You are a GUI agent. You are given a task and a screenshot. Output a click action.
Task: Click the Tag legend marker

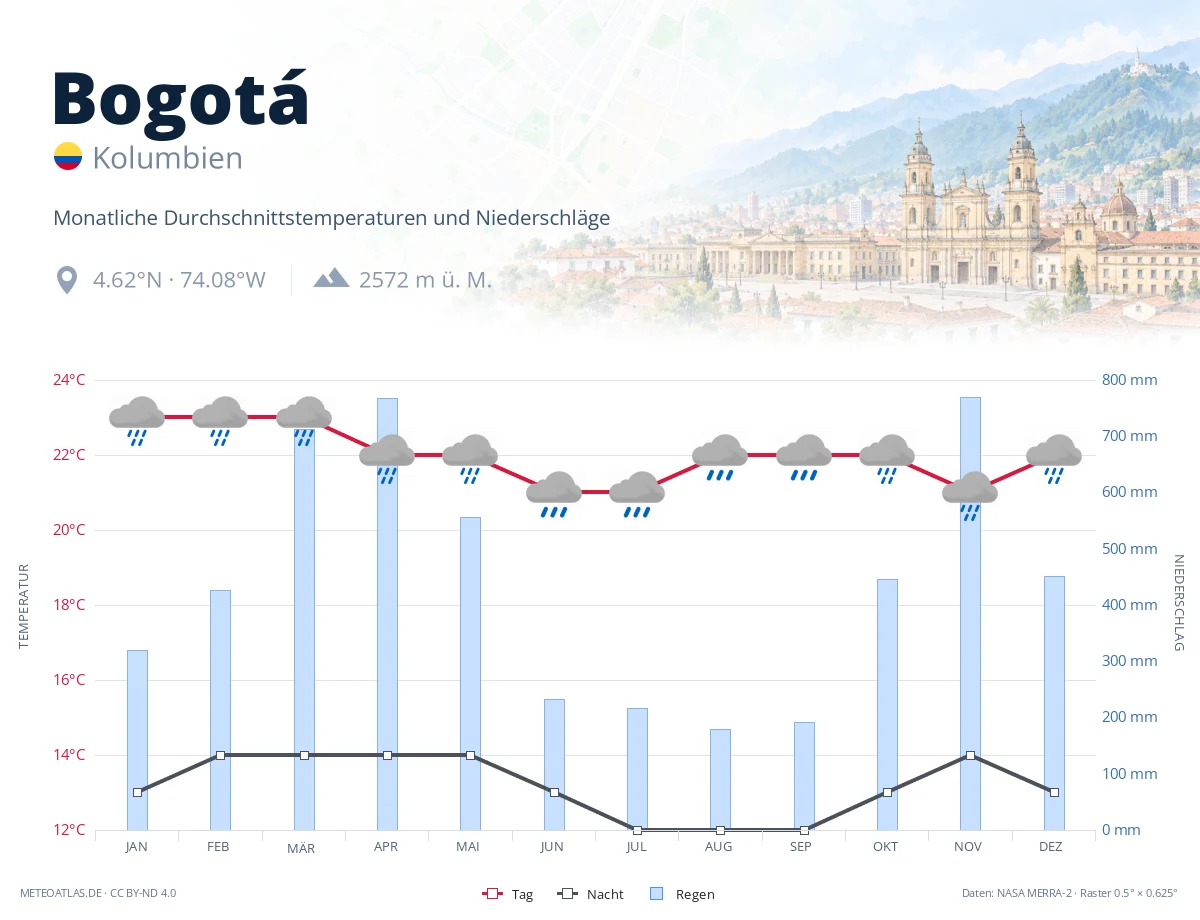[492, 894]
